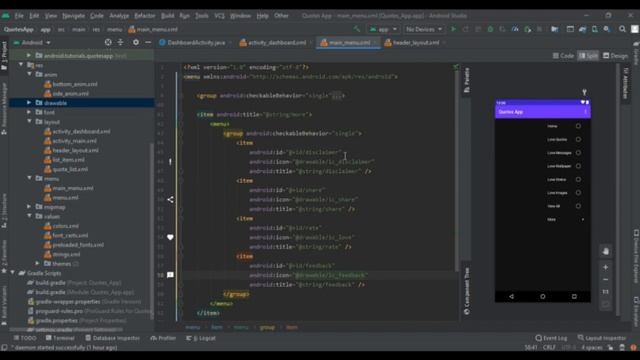
Task: Open the Component Tree side panel
Action: tap(467, 291)
